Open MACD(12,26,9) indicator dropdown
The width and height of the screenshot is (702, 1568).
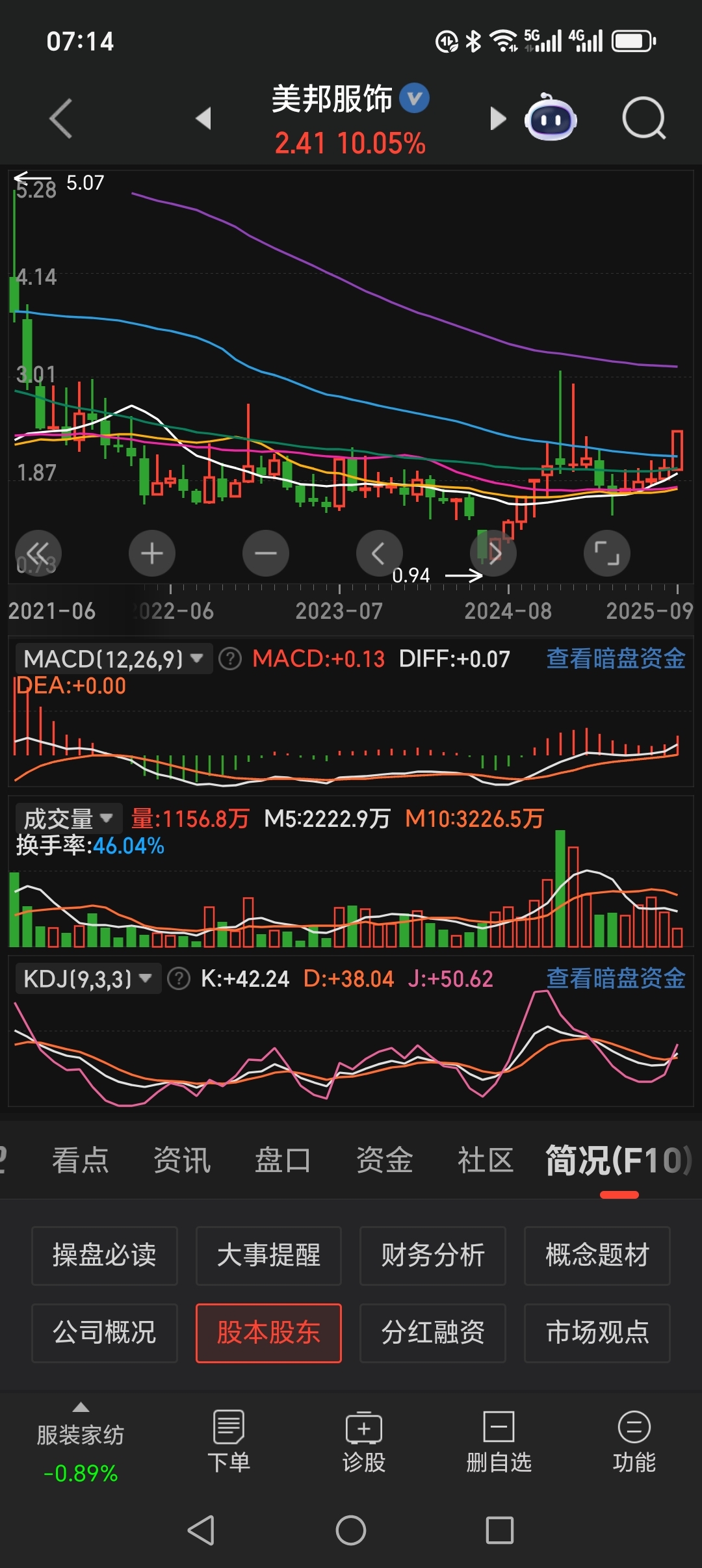point(114,659)
